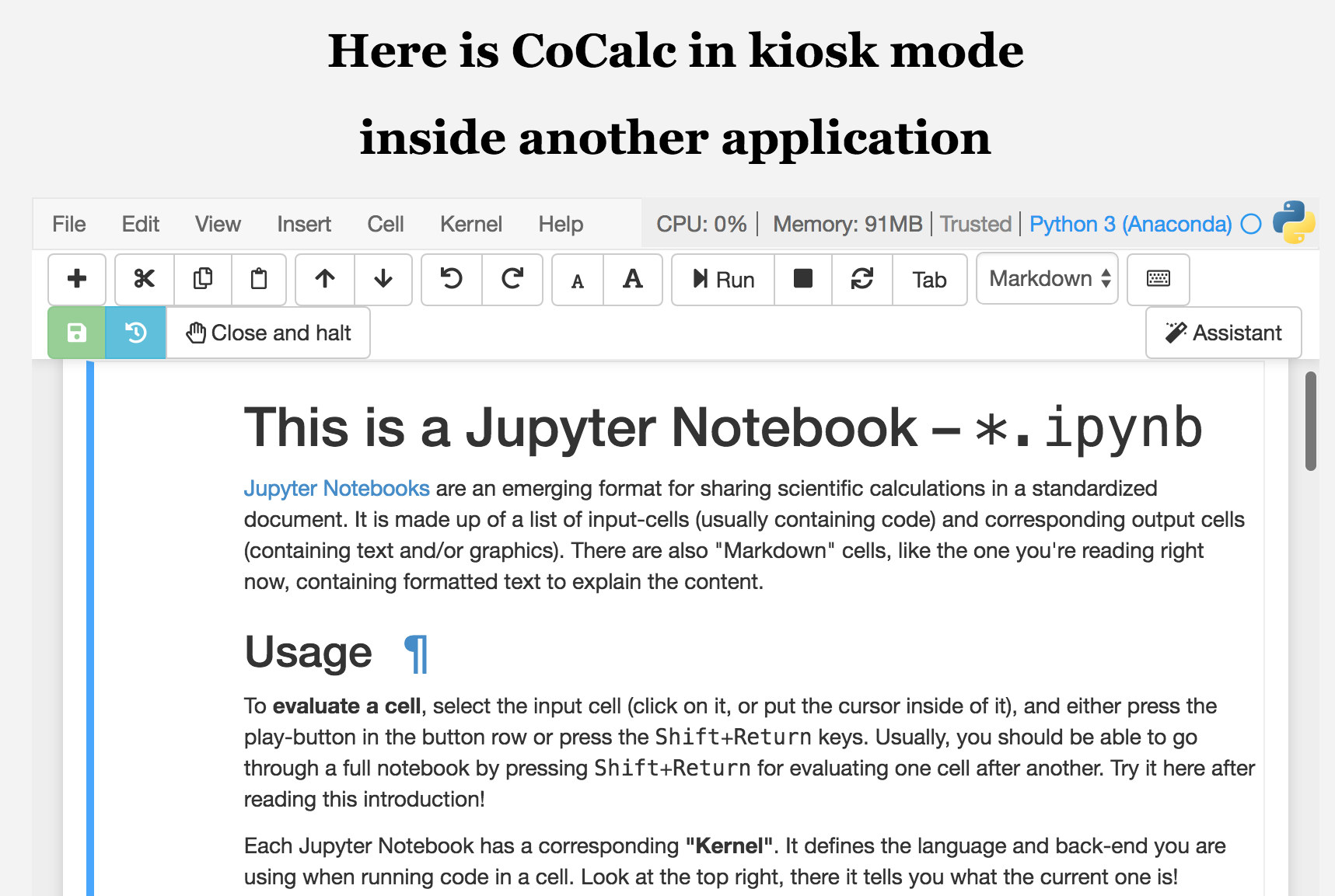Move cell up with arrow icon
The width and height of the screenshot is (1335, 896).
pyautogui.click(x=325, y=279)
